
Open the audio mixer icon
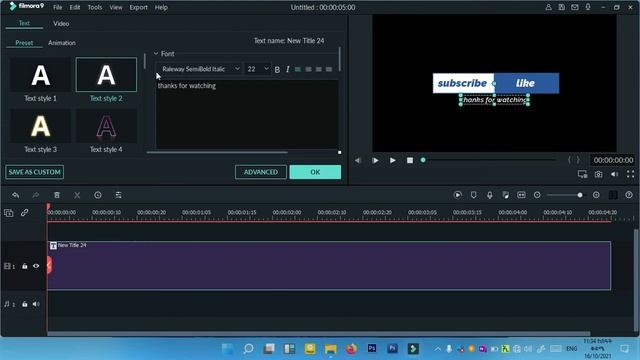click(505, 195)
